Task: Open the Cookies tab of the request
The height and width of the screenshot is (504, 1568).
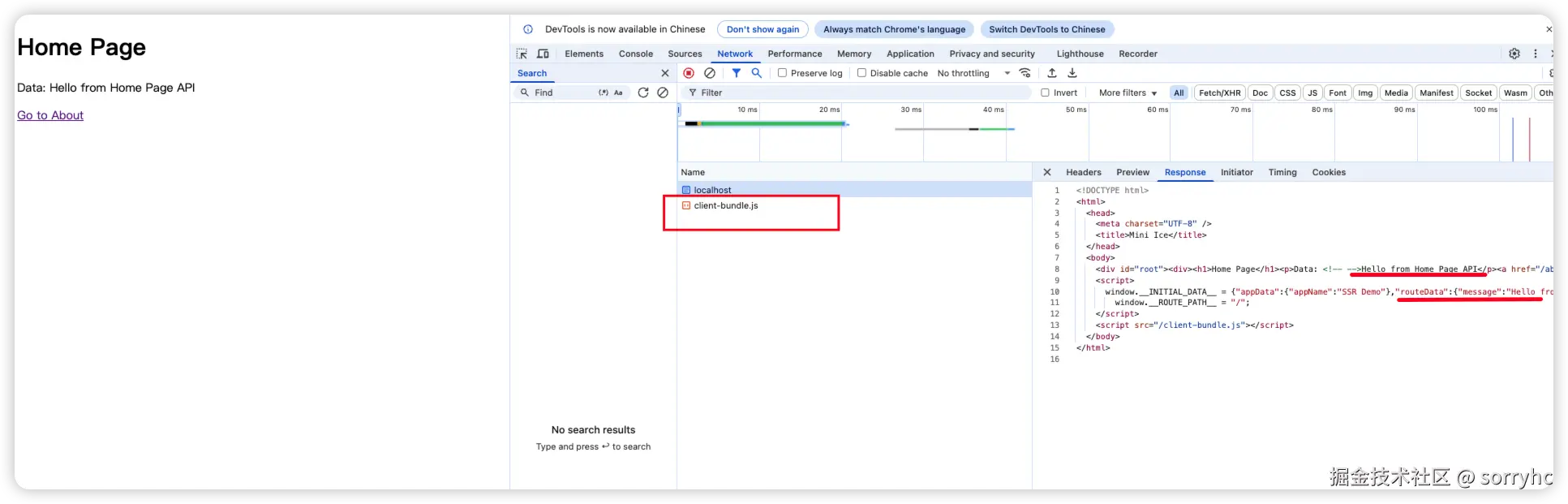Action: coord(1329,172)
